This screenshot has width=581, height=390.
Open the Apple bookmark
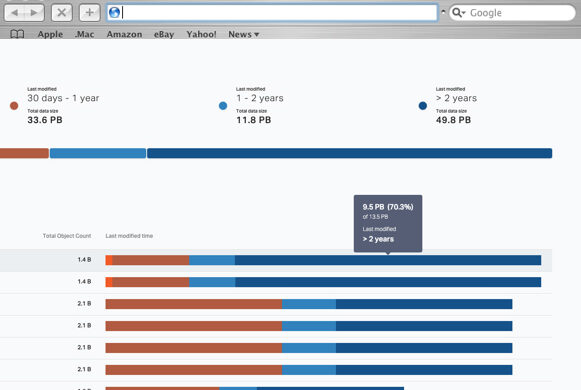[x=50, y=34]
